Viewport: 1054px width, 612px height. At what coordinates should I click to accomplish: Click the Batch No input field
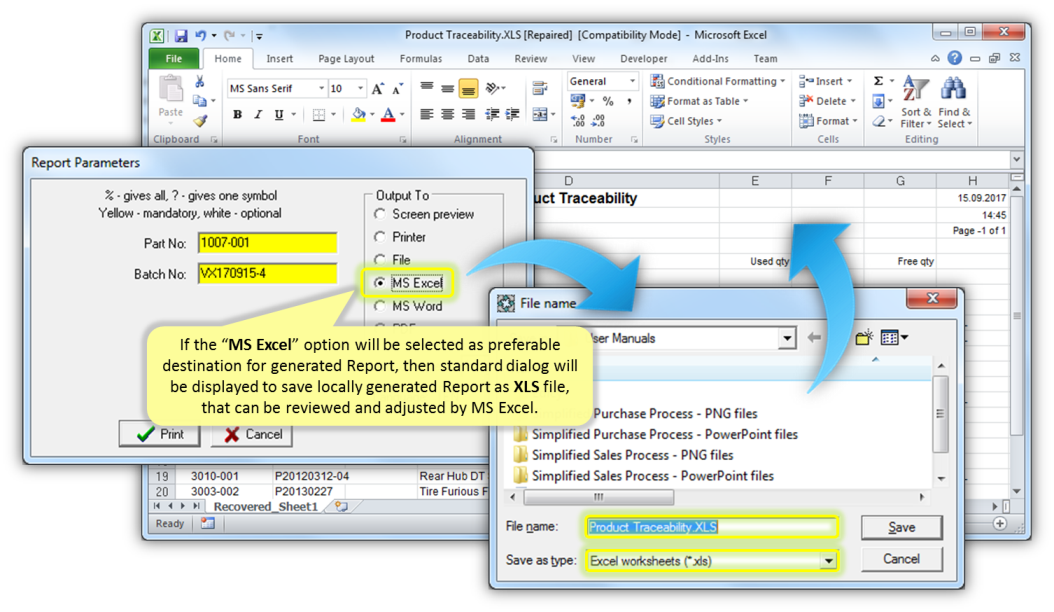[268, 274]
